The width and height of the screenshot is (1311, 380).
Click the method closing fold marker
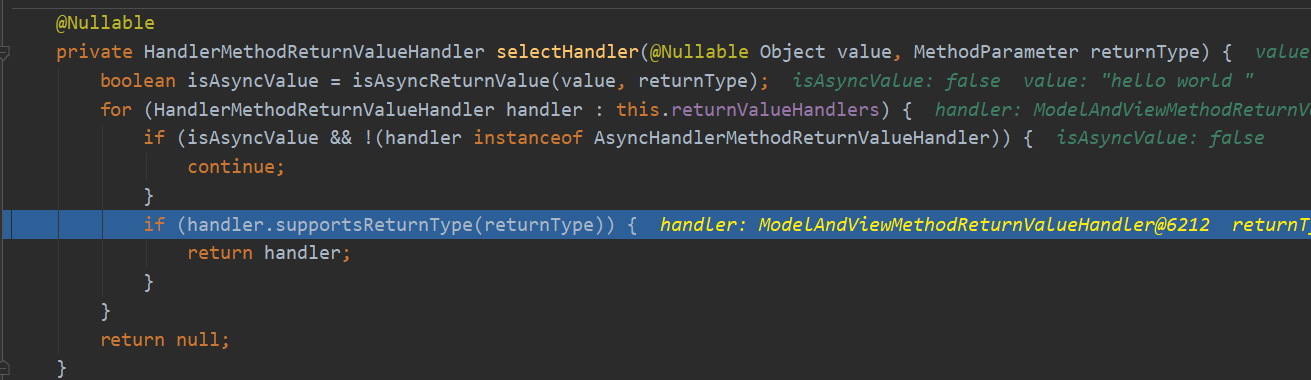pyautogui.click(x=4, y=367)
